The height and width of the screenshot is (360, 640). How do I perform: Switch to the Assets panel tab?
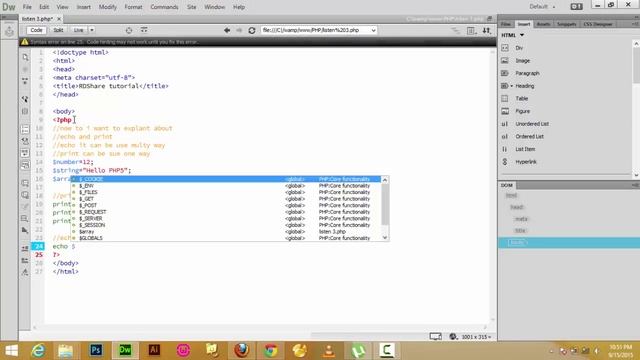pos(543,24)
